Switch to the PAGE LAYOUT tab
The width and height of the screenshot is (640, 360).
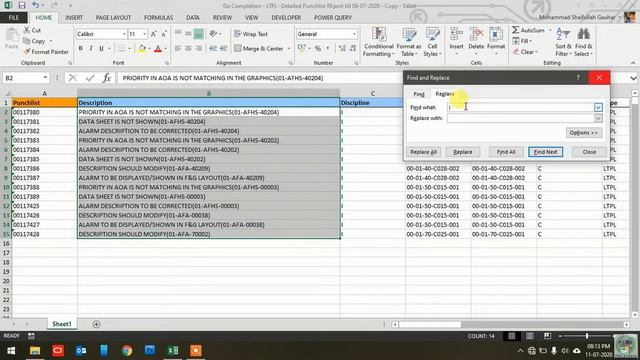[x=113, y=18]
